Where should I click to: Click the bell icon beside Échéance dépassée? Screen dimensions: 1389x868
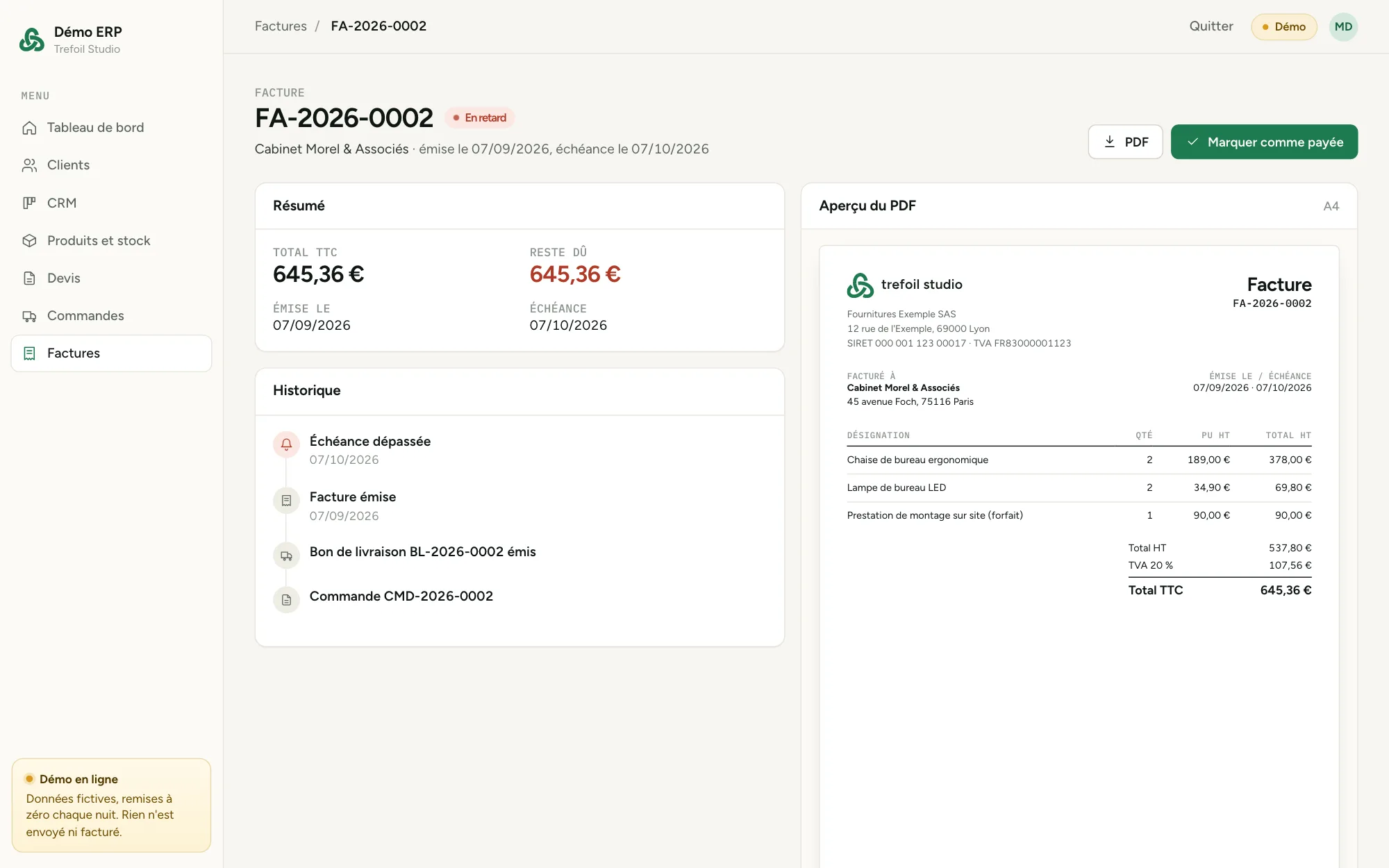(286, 444)
